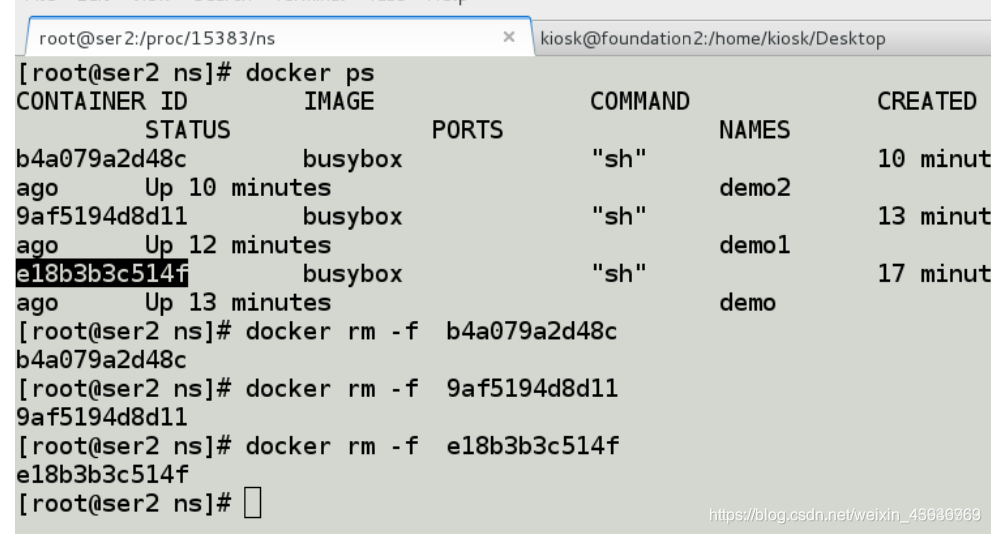Image resolution: width=991 pixels, height=534 pixels.
Task: Click highlighted container ID e18b3b3c514f in table
Action: point(102,274)
